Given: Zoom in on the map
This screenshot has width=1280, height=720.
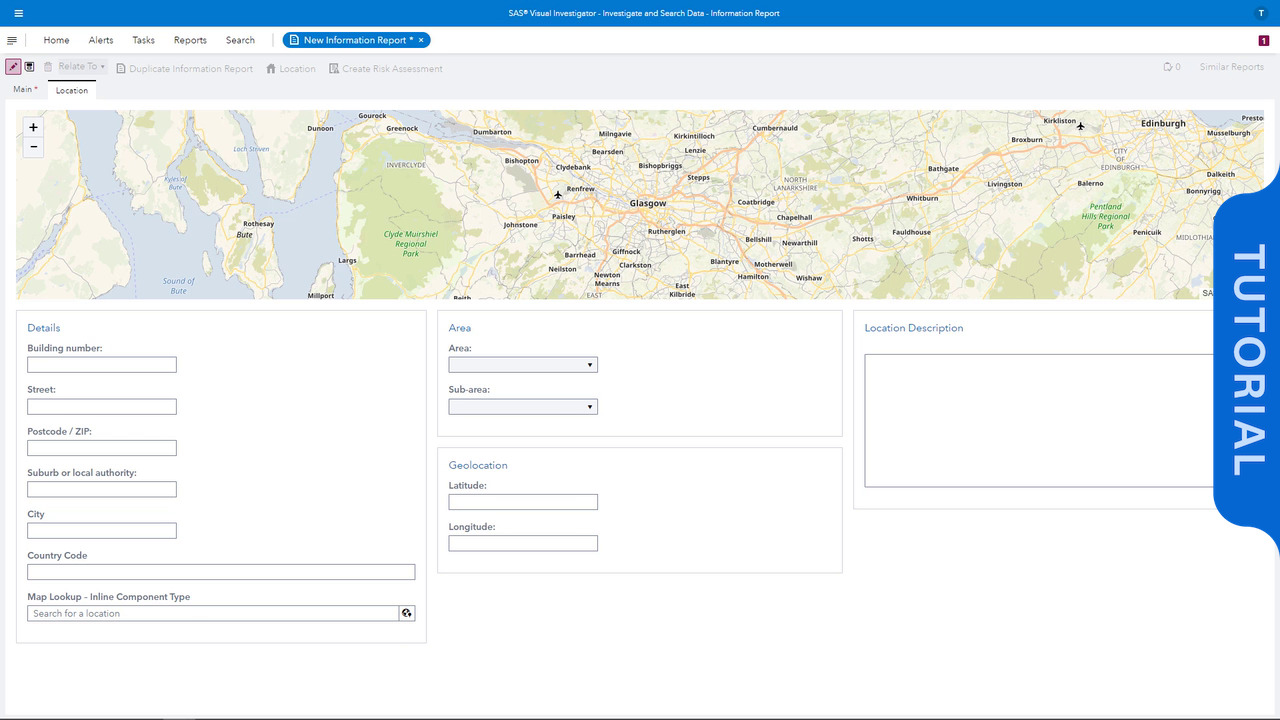Looking at the screenshot, I should 33,127.
